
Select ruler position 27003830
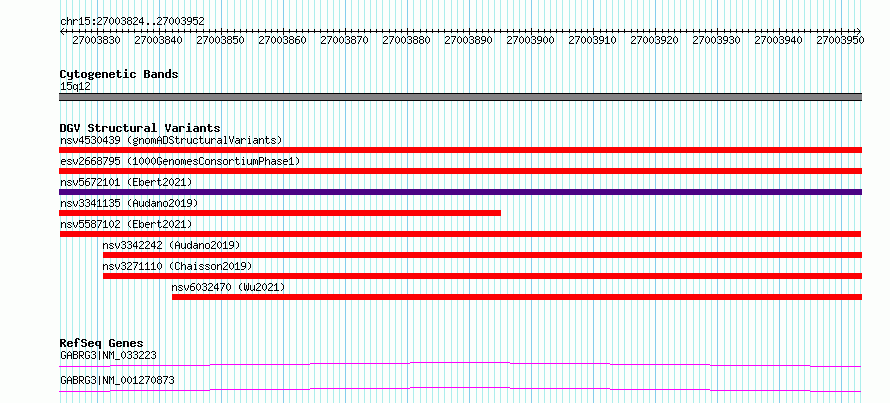pos(96,40)
